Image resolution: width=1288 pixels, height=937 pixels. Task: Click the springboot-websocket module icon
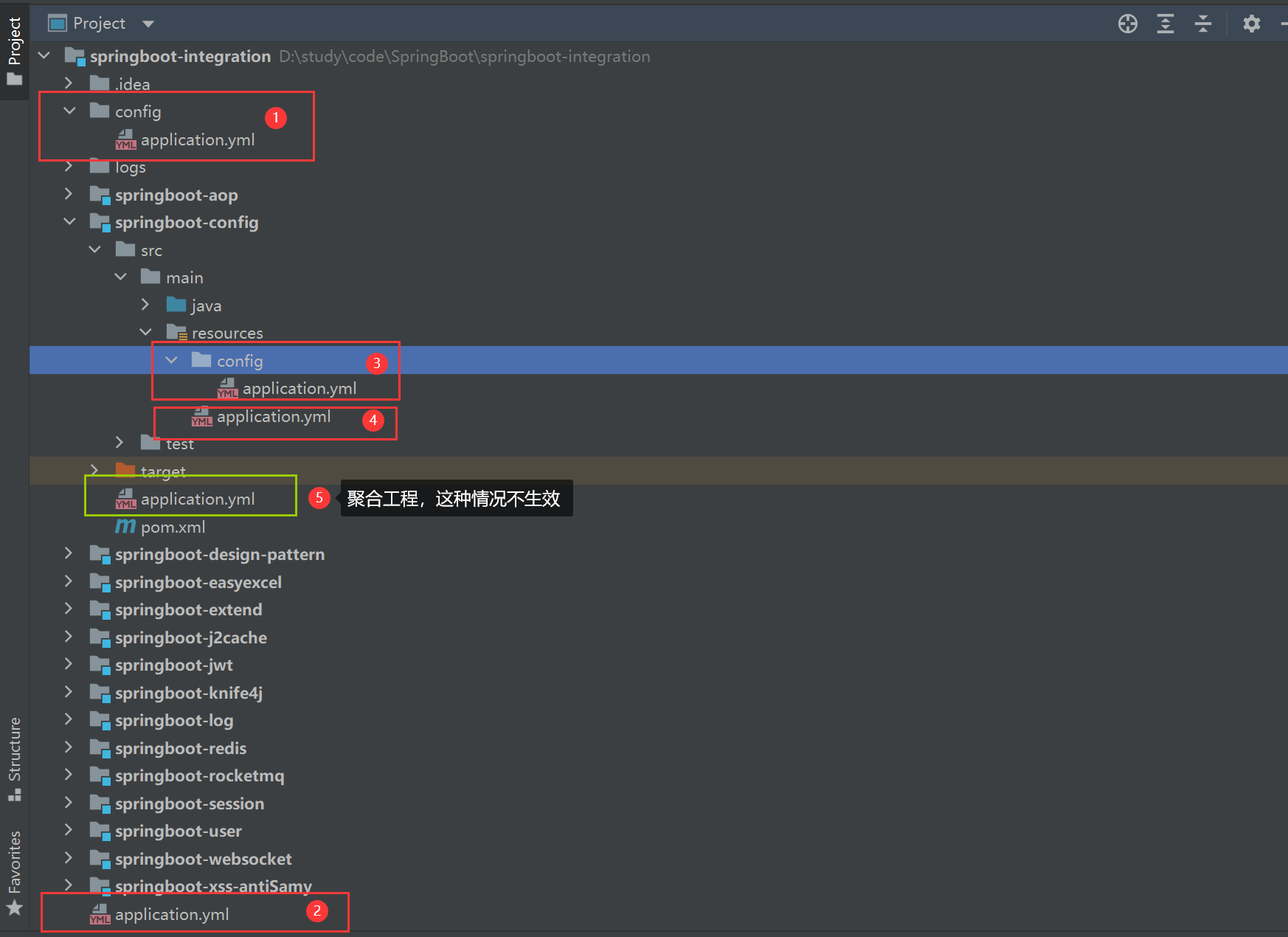coord(100,859)
